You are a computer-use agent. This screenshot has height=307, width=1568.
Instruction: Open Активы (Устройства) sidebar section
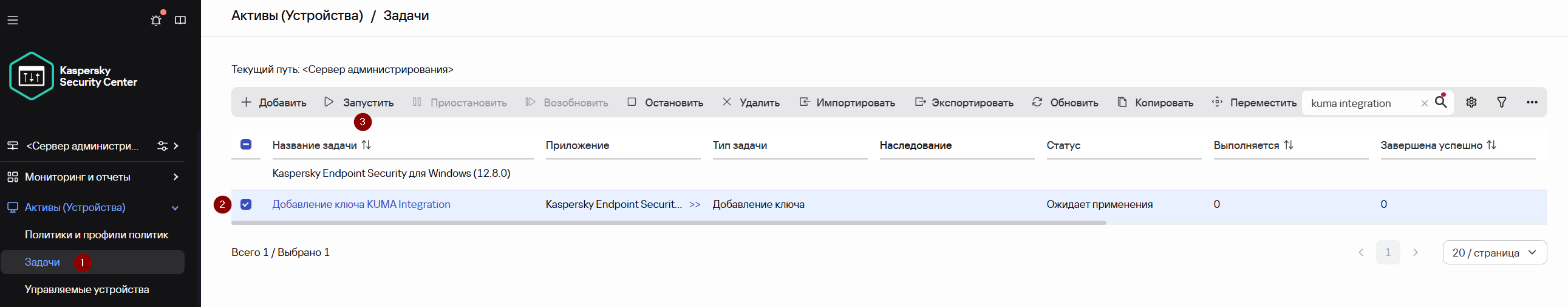click(x=75, y=207)
